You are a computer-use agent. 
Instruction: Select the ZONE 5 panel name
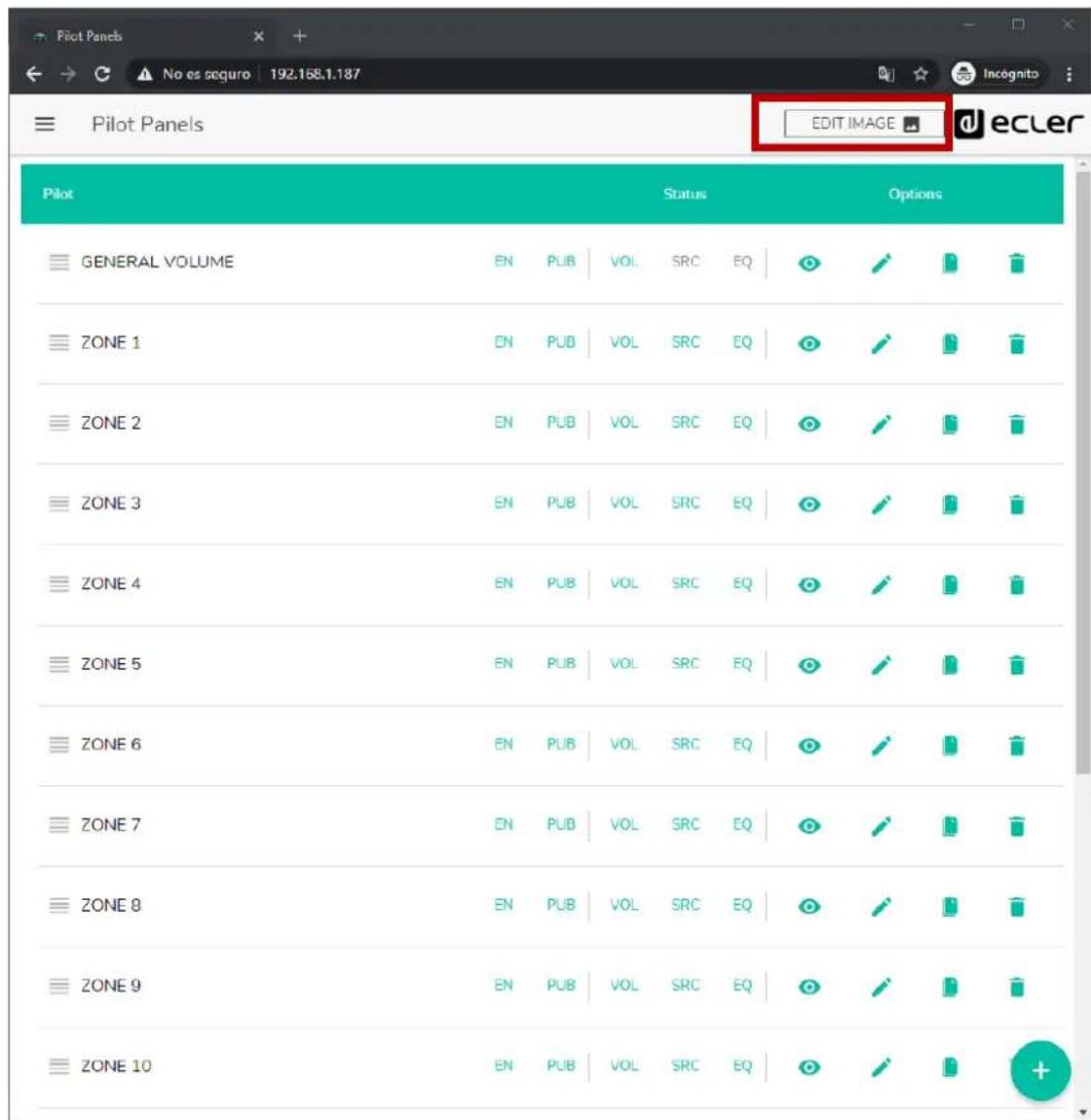[x=111, y=664]
